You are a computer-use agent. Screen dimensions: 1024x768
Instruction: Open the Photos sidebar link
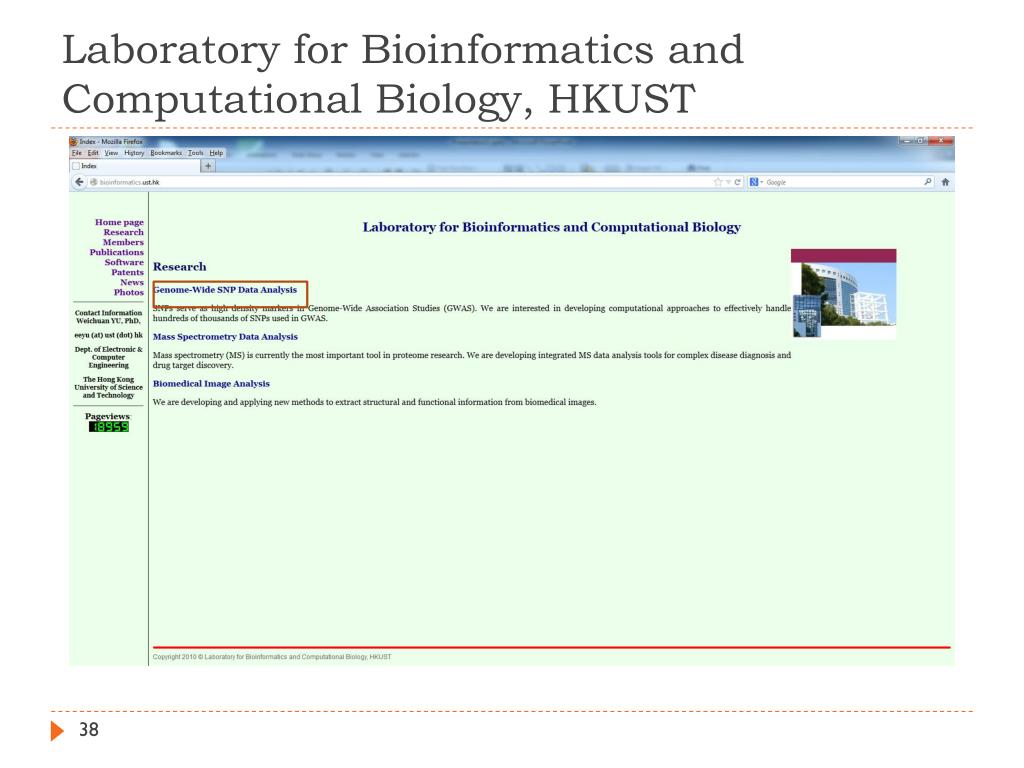(x=129, y=293)
